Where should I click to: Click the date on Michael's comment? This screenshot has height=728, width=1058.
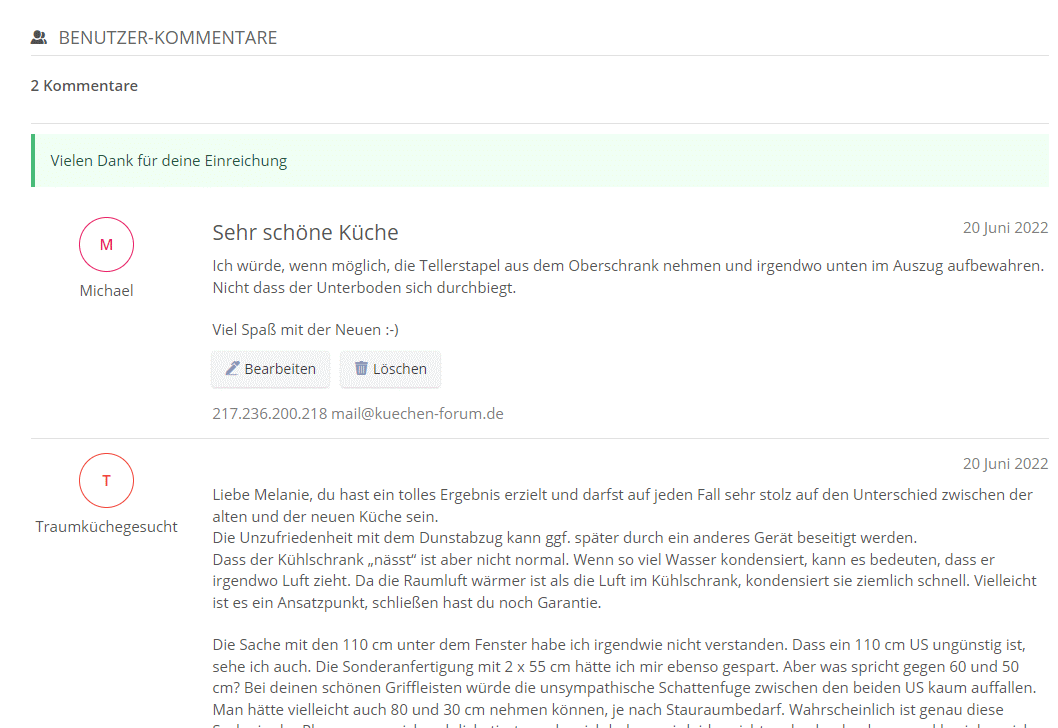click(x=1005, y=228)
